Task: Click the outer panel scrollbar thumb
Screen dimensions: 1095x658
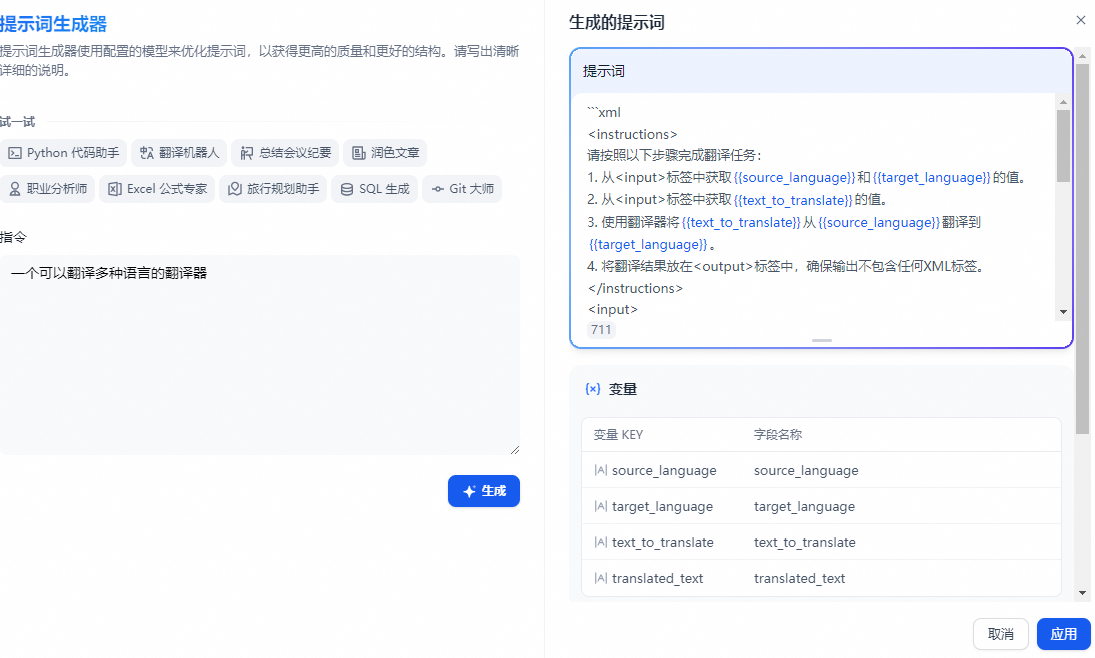Action: [x=1082, y=249]
